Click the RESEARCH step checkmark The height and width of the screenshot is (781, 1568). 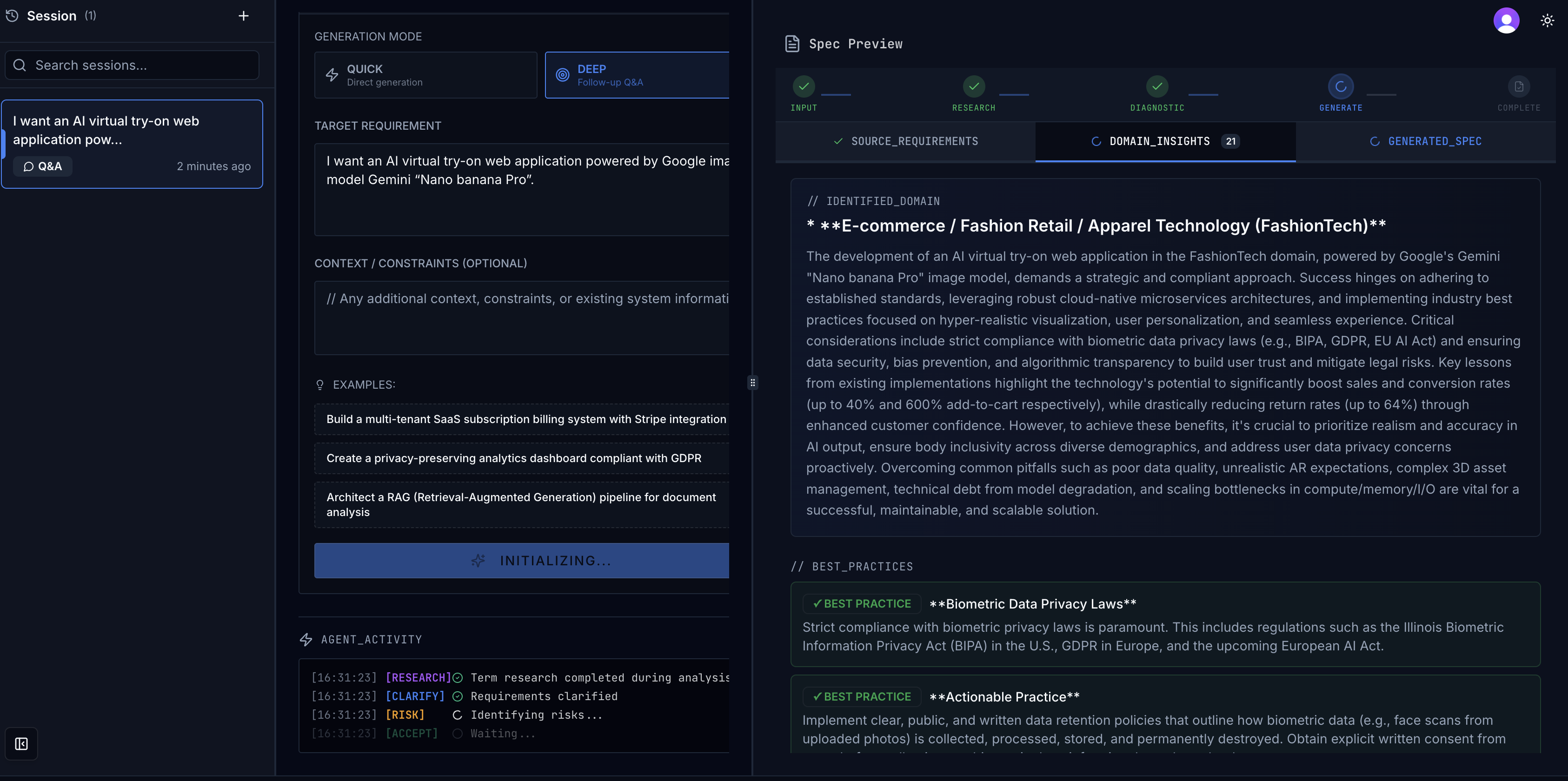point(973,86)
